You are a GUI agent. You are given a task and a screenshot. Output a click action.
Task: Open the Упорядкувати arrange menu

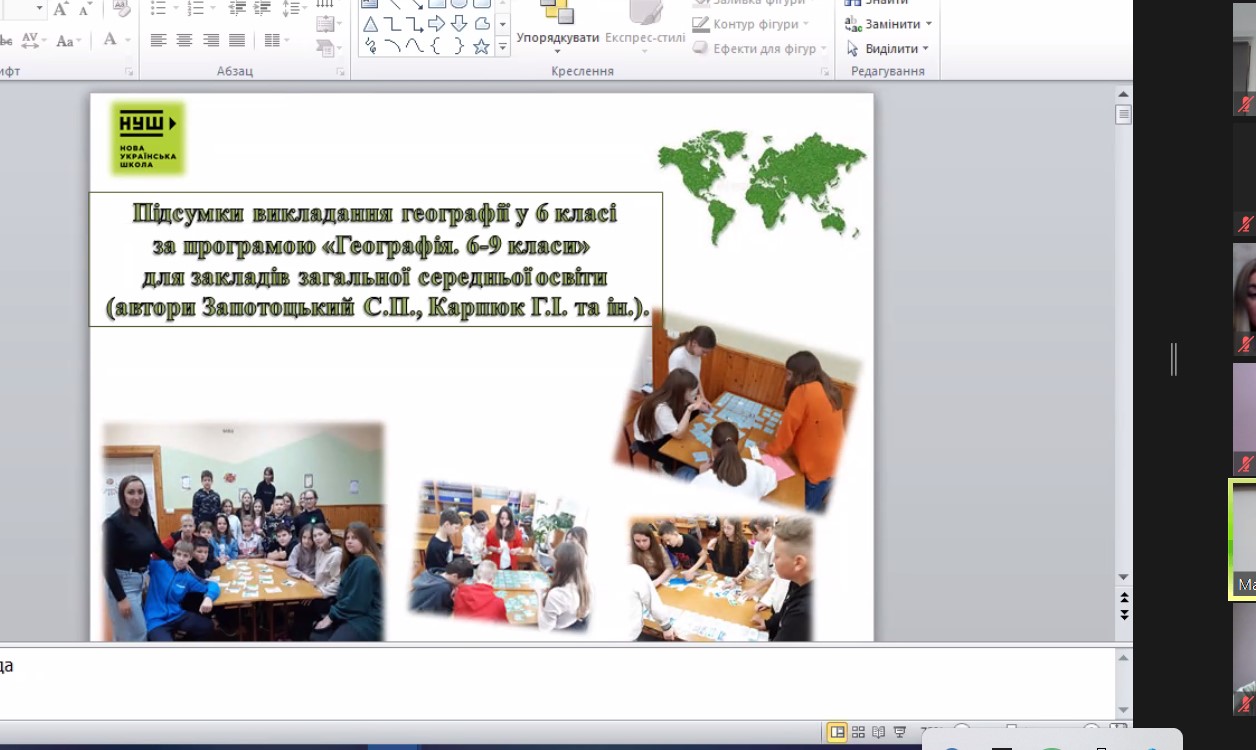557,38
